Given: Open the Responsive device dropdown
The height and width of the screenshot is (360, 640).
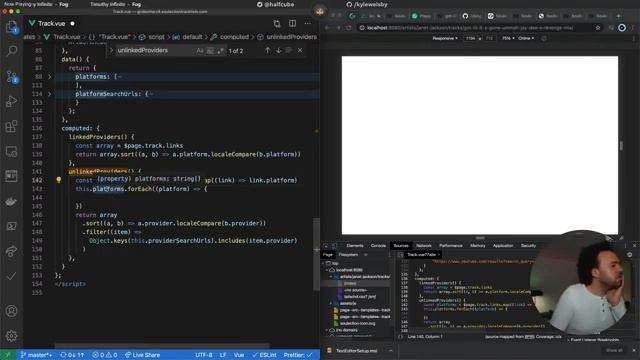Looking at the screenshot, I should (445, 38).
